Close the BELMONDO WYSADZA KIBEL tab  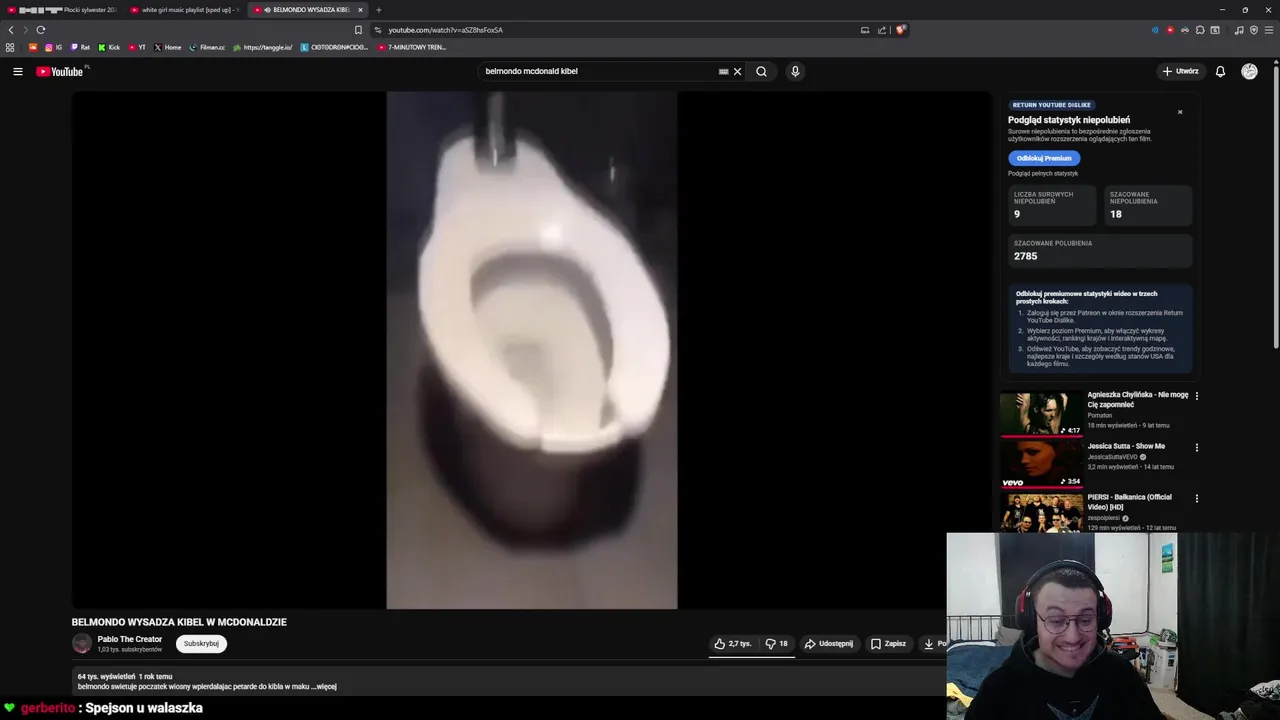[x=360, y=10]
